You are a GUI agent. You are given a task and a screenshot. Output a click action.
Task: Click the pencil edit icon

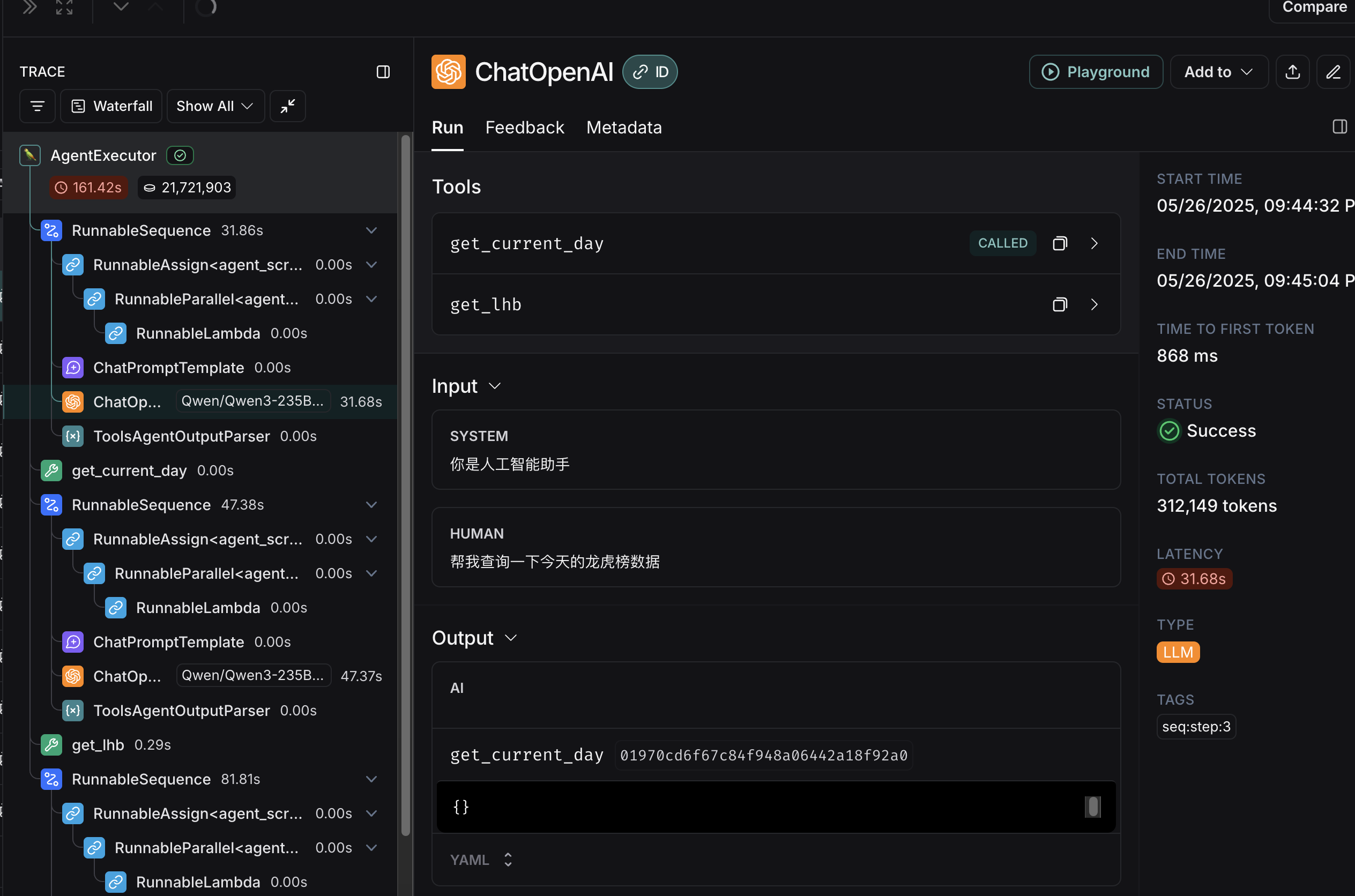[1332, 72]
